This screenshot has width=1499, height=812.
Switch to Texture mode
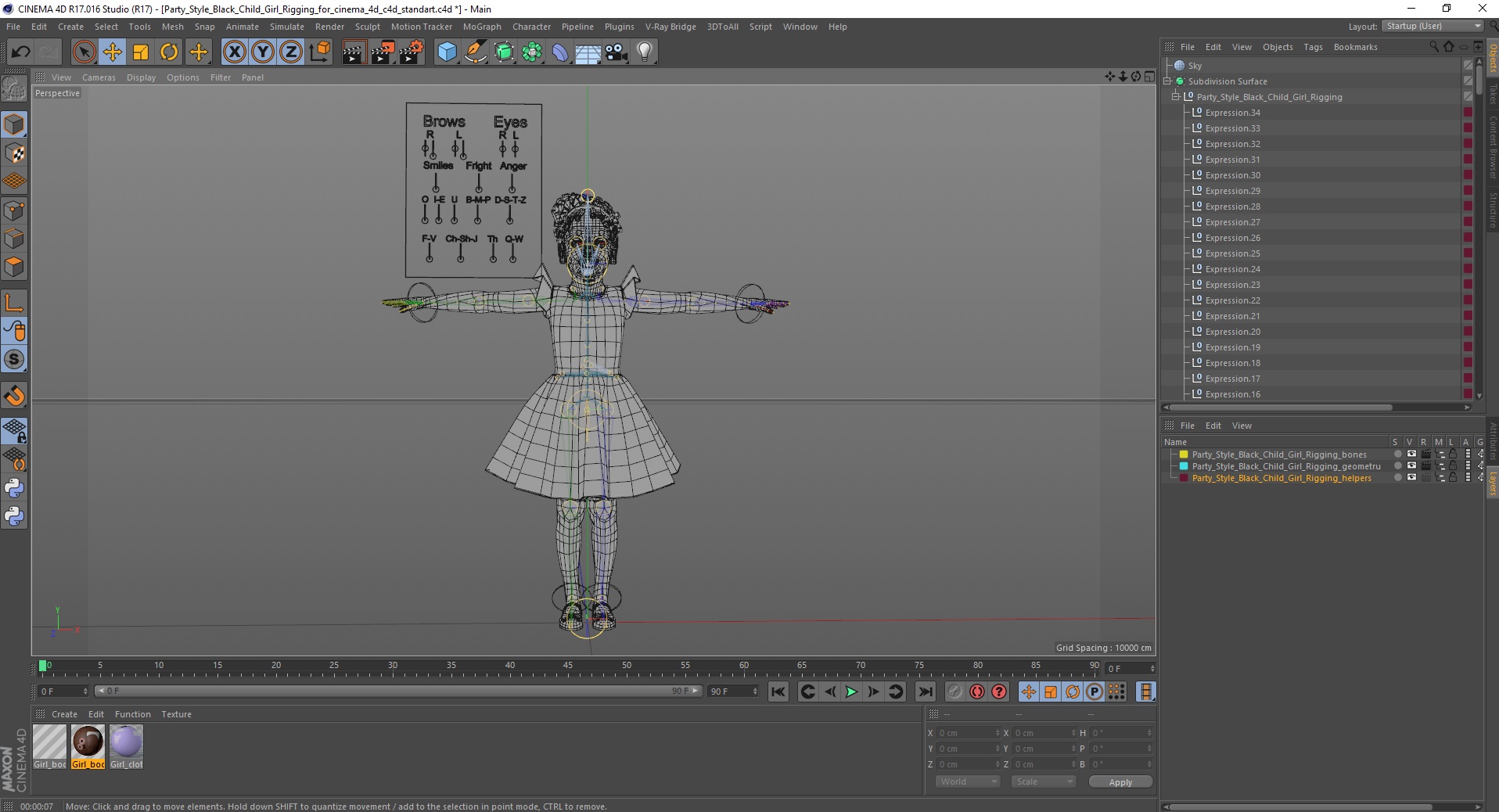(14, 153)
